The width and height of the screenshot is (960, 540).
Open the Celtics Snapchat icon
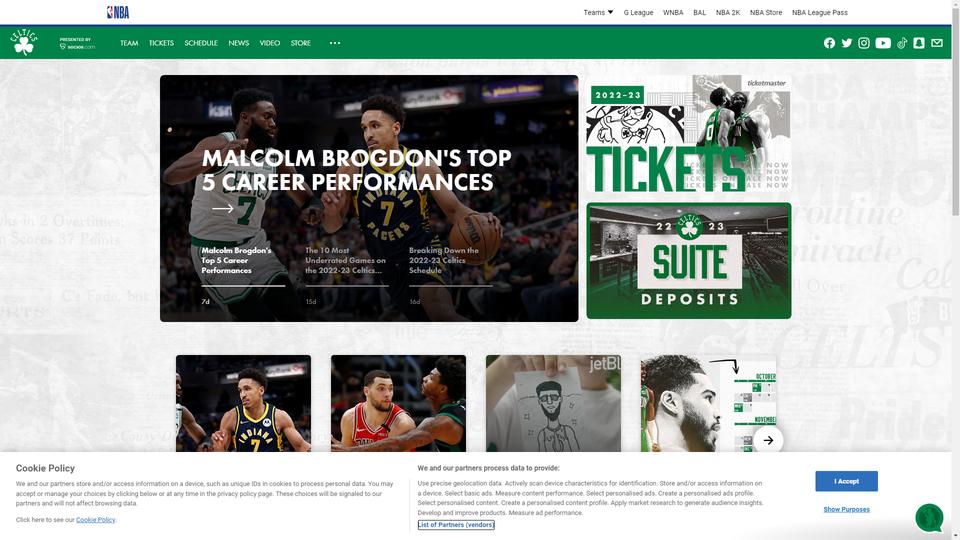[x=919, y=43]
